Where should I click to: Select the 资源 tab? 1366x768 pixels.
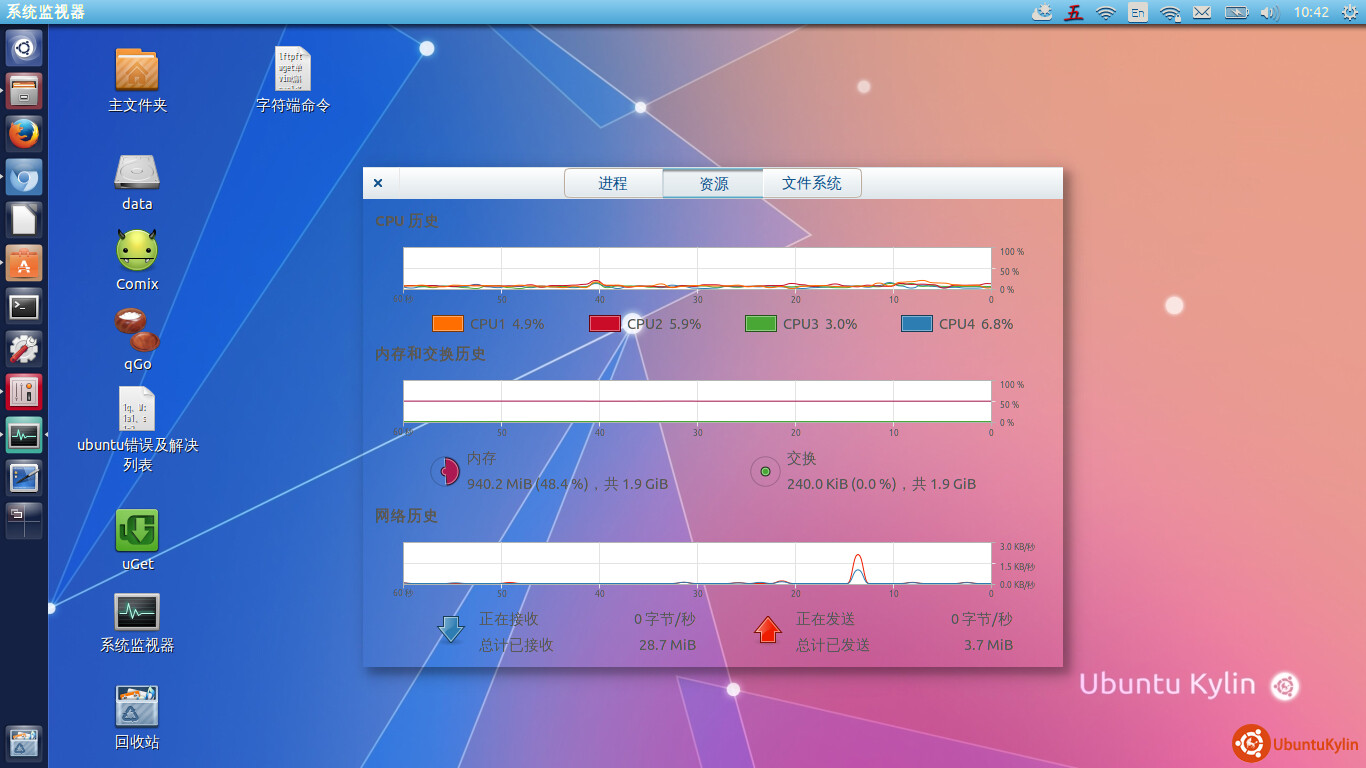click(713, 184)
